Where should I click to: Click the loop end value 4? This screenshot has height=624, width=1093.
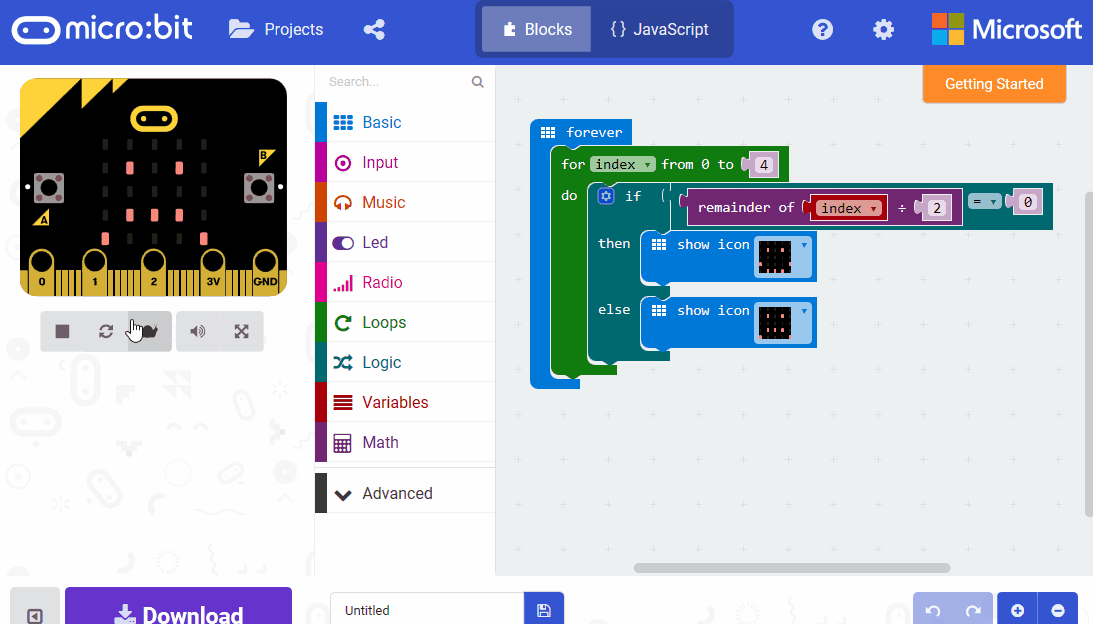pos(764,165)
